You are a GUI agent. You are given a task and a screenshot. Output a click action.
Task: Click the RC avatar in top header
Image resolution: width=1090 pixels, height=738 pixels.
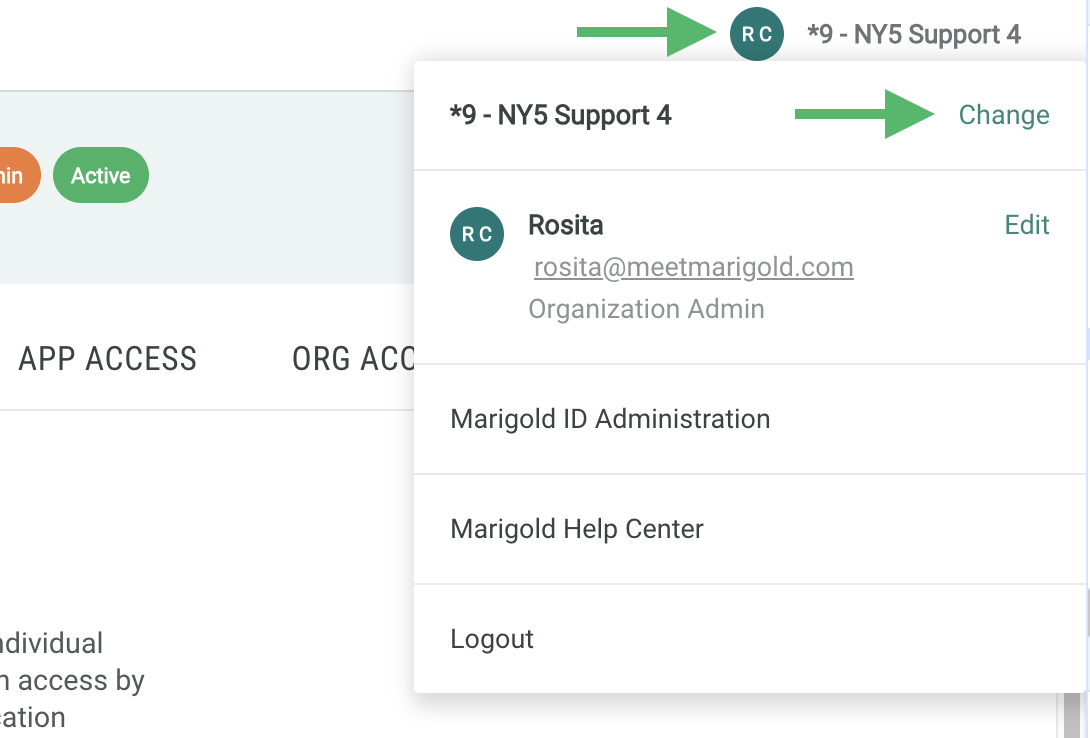click(757, 34)
